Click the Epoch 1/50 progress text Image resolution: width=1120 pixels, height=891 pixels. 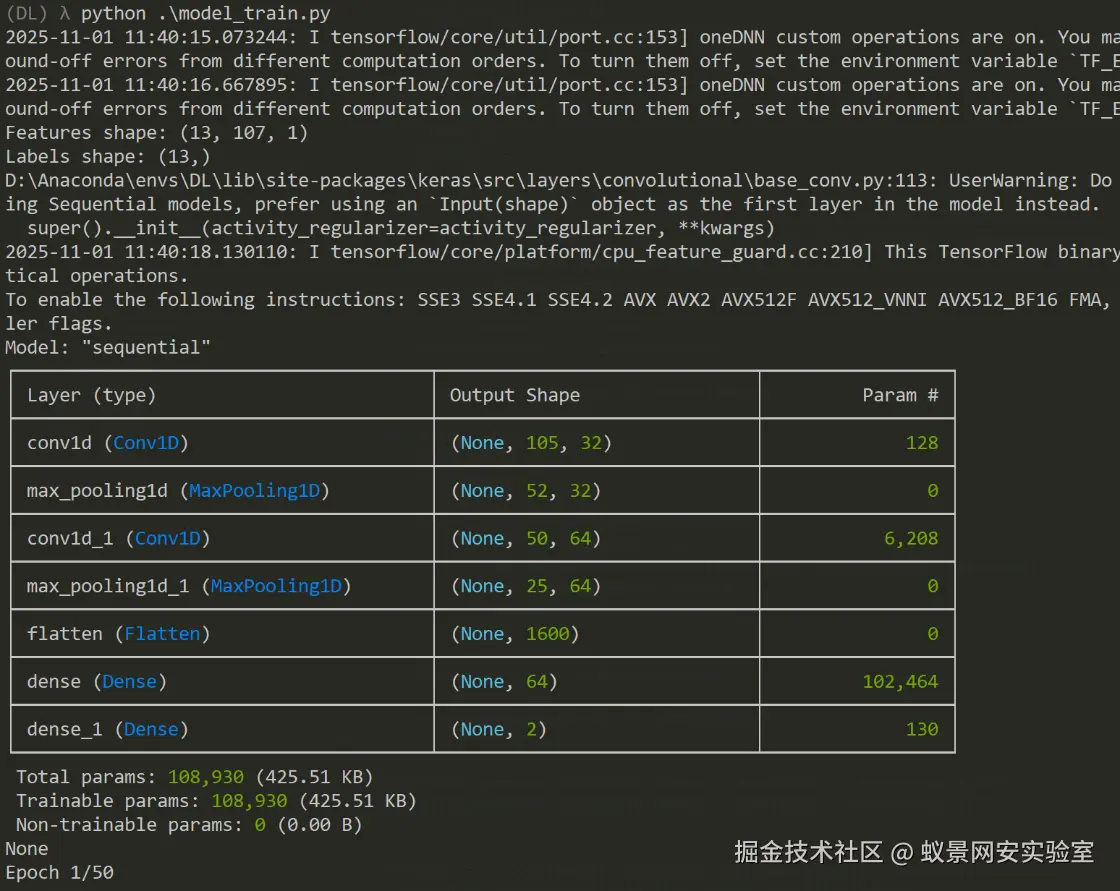tap(59, 872)
